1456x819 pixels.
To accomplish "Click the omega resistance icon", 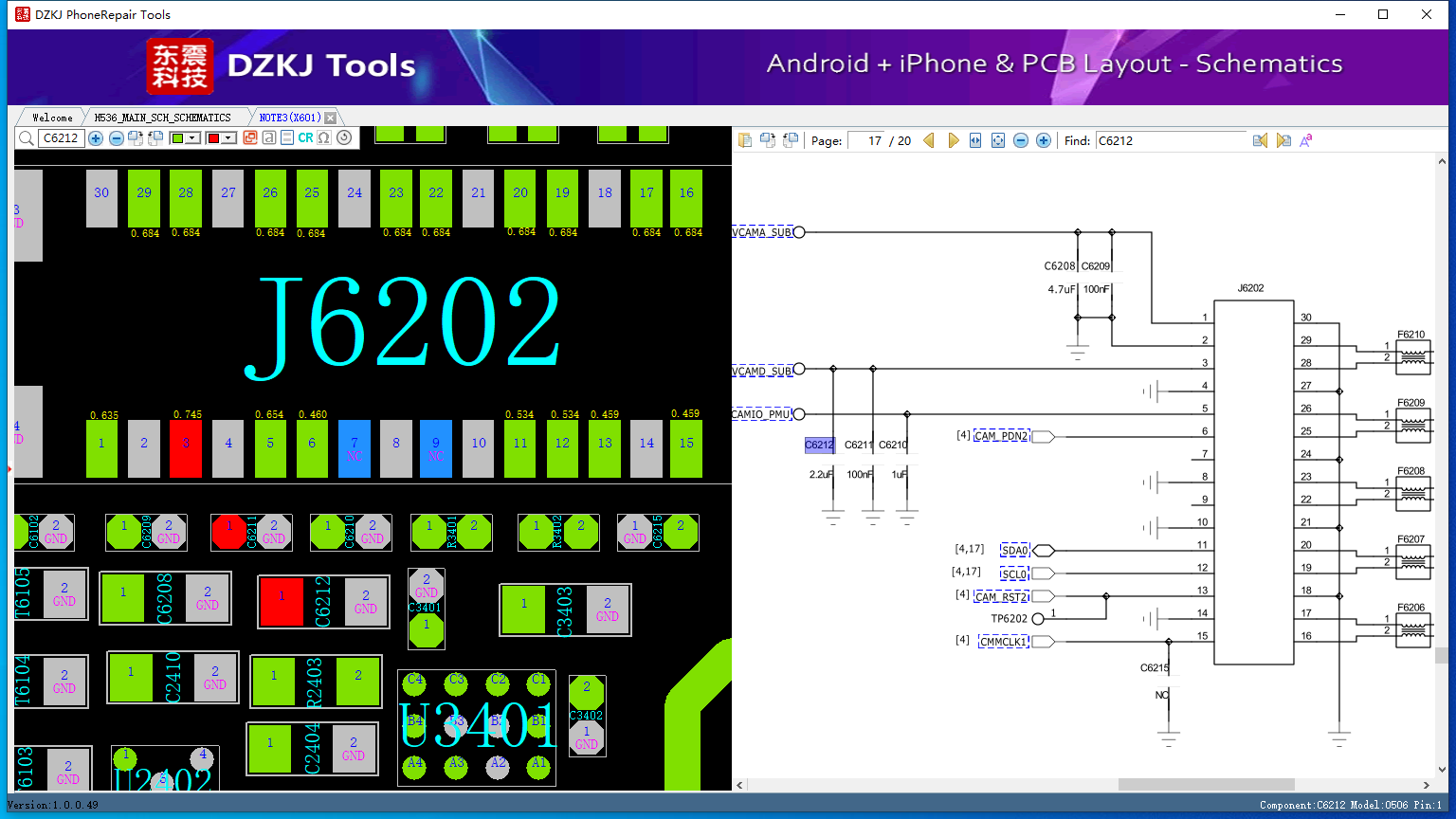I will pos(324,138).
